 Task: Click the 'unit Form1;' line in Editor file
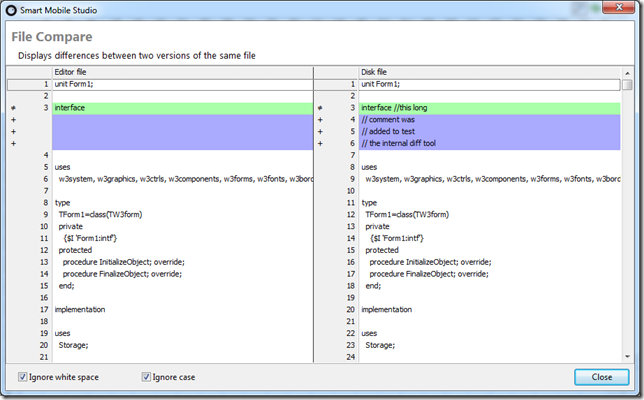pos(75,84)
